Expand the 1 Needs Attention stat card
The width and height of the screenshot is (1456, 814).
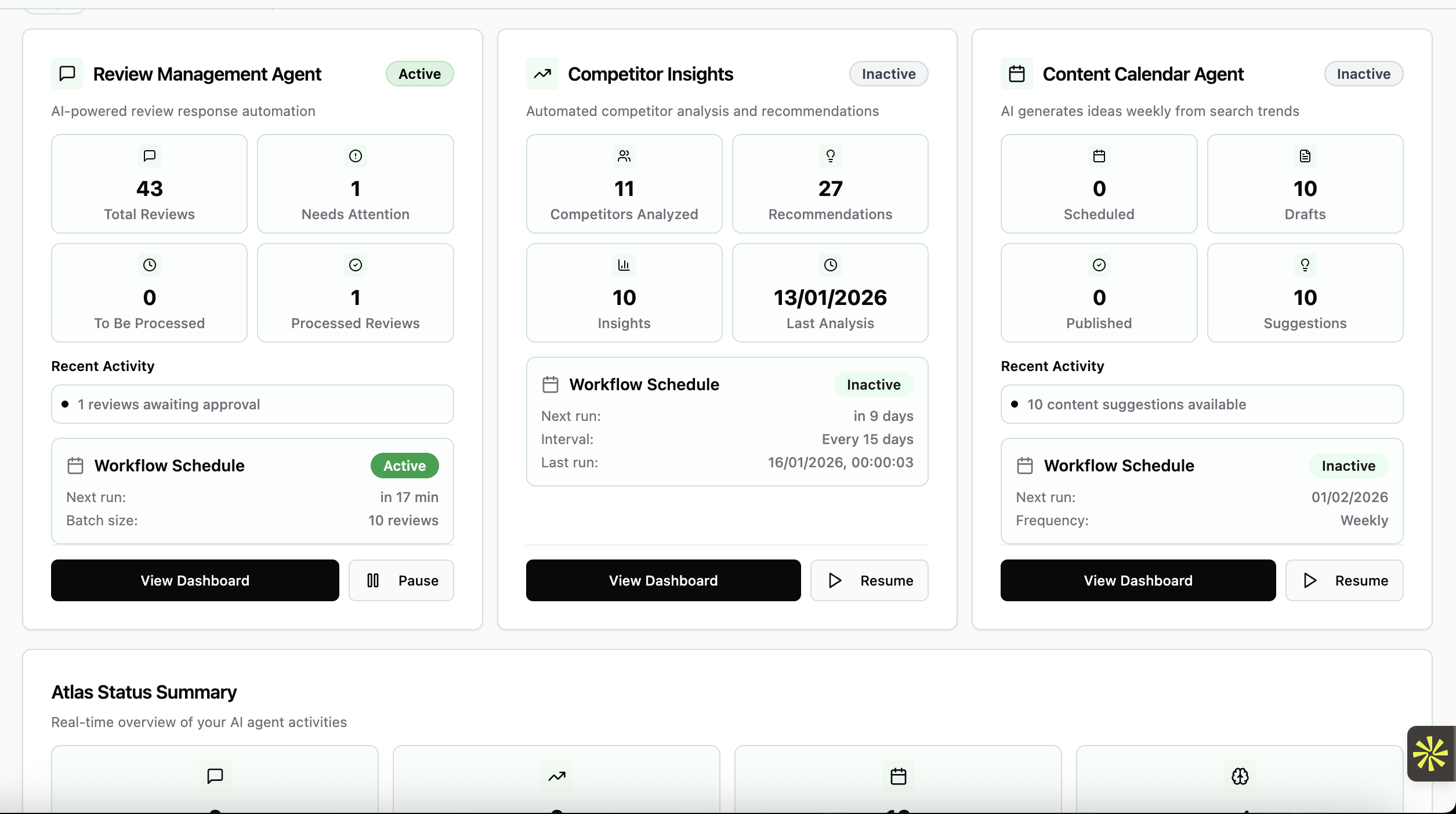coord(355,184)
